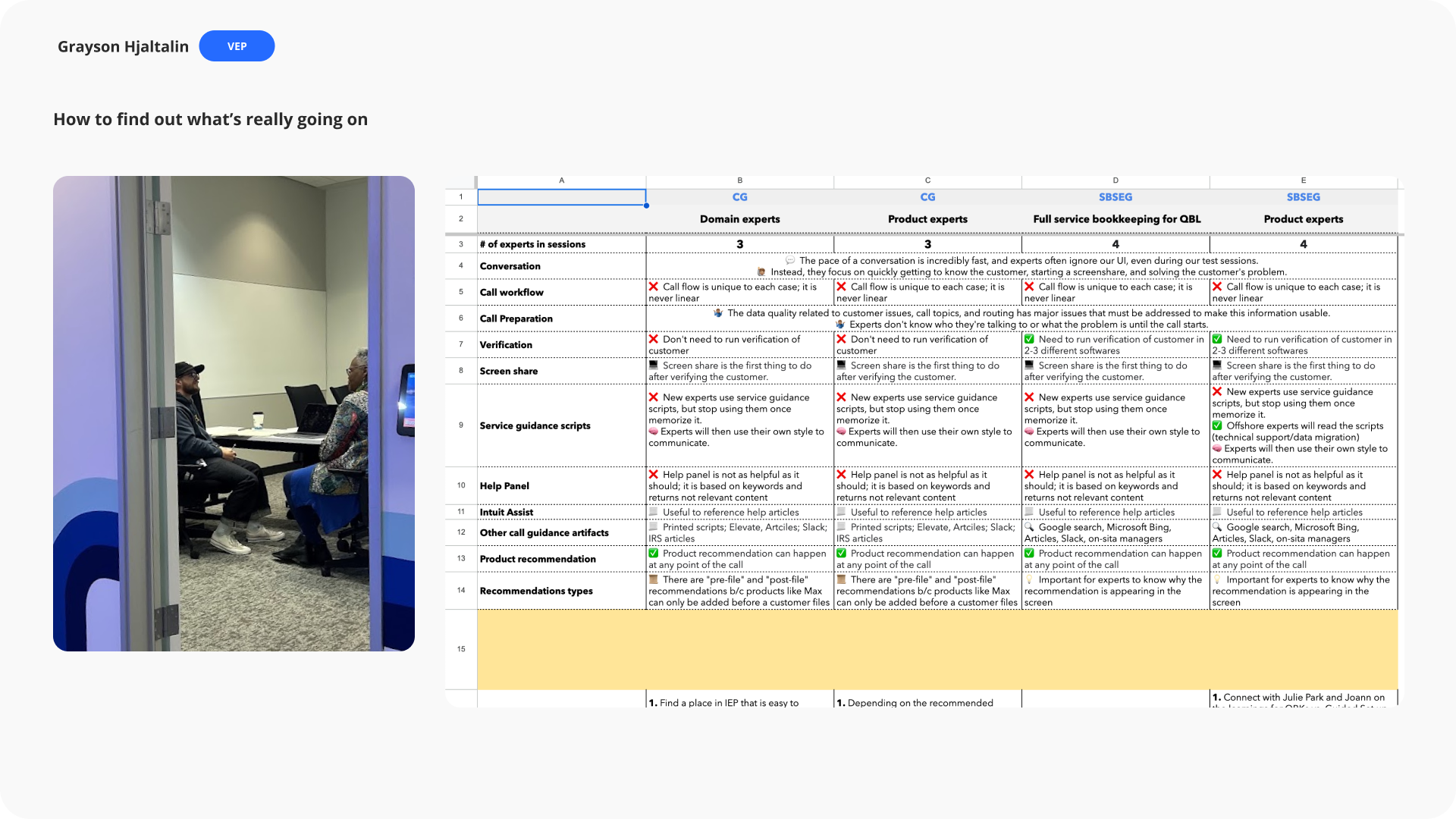Click magnifier icon in column D Other call guidance cell
This screenshot has height=819, width=1456.
coord(1029,527)
